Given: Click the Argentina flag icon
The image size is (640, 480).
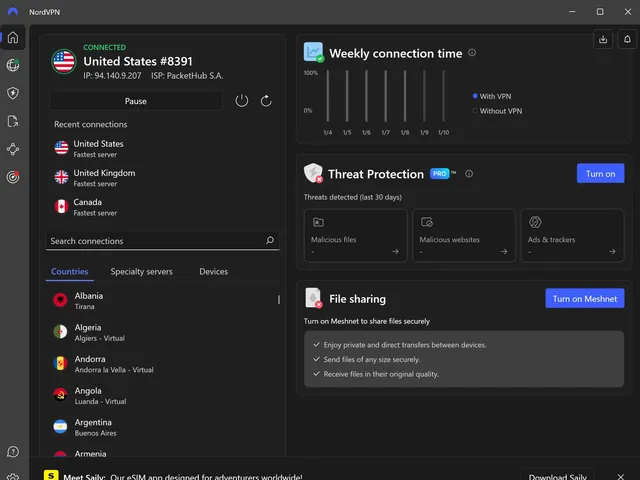Looking at the screenshot, I should point(60,427).
